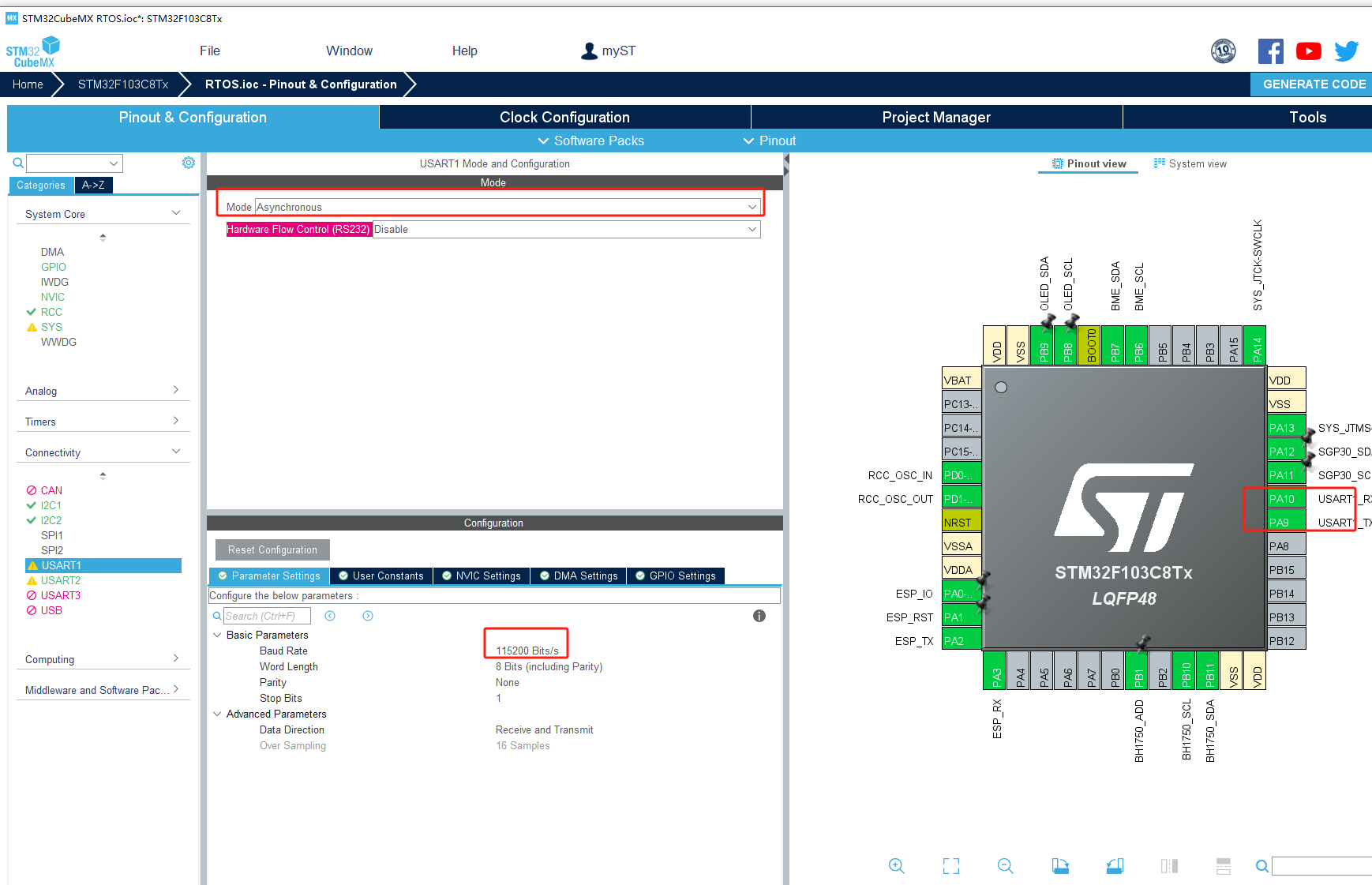Screen dimensions: 1372x885
Task: Rotate the chip counterclockwise
Action: (x=1115, y=866)
